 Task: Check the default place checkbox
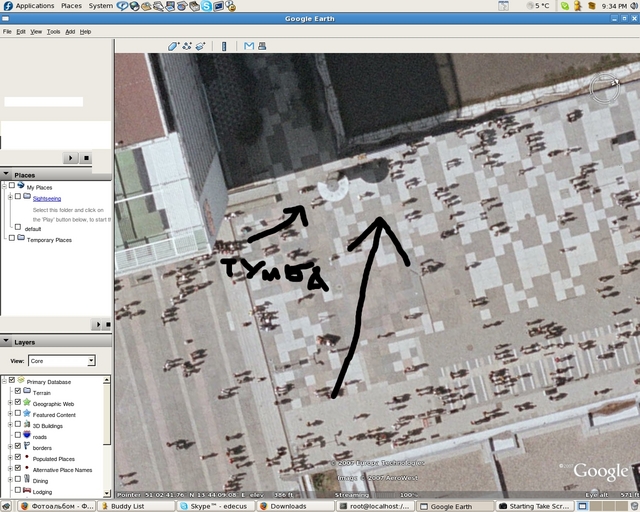18,227
